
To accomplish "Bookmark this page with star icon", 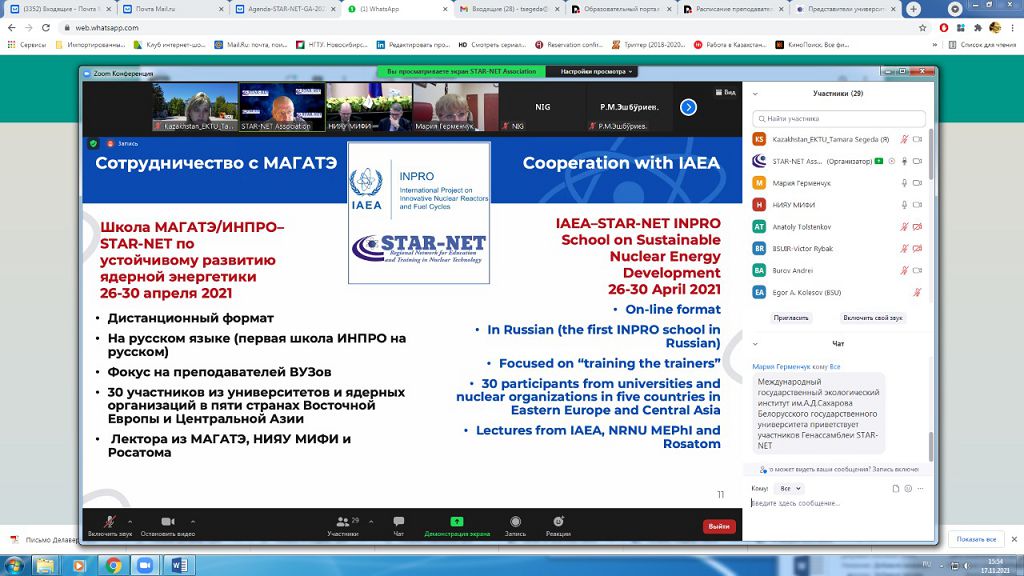I will [x=922, y=28].
